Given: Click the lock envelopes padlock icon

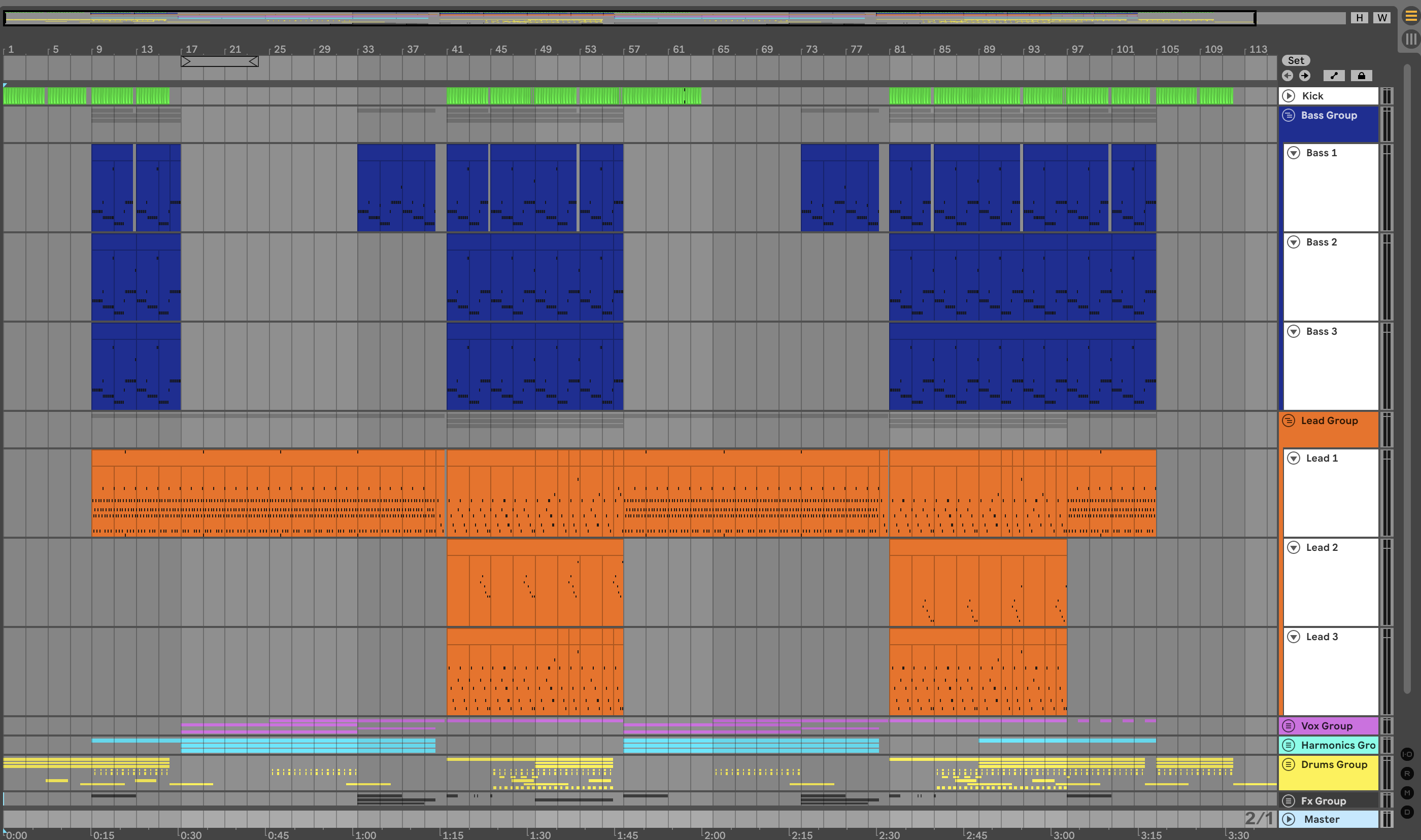Looking at the screenshot, I should coord(1361,76).
